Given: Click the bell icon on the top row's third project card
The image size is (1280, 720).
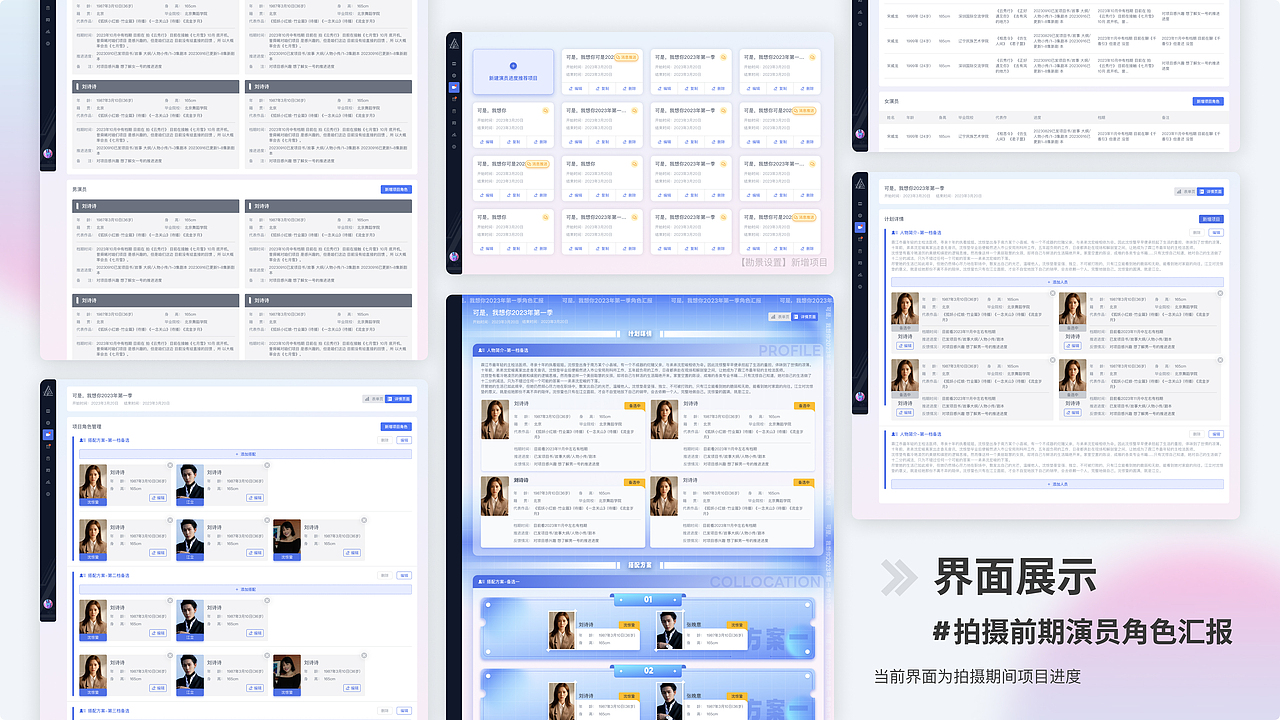Looking at the screenshot, I should (723, 57).
